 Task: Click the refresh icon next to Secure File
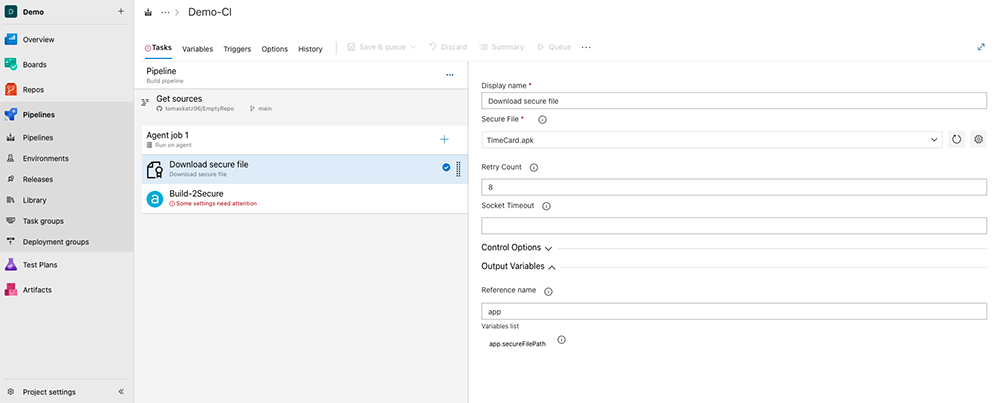956,140
